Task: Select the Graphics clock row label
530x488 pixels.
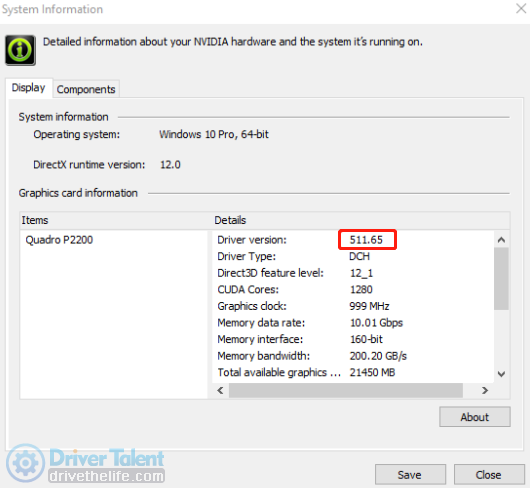Action: click(x=252, y=306)
